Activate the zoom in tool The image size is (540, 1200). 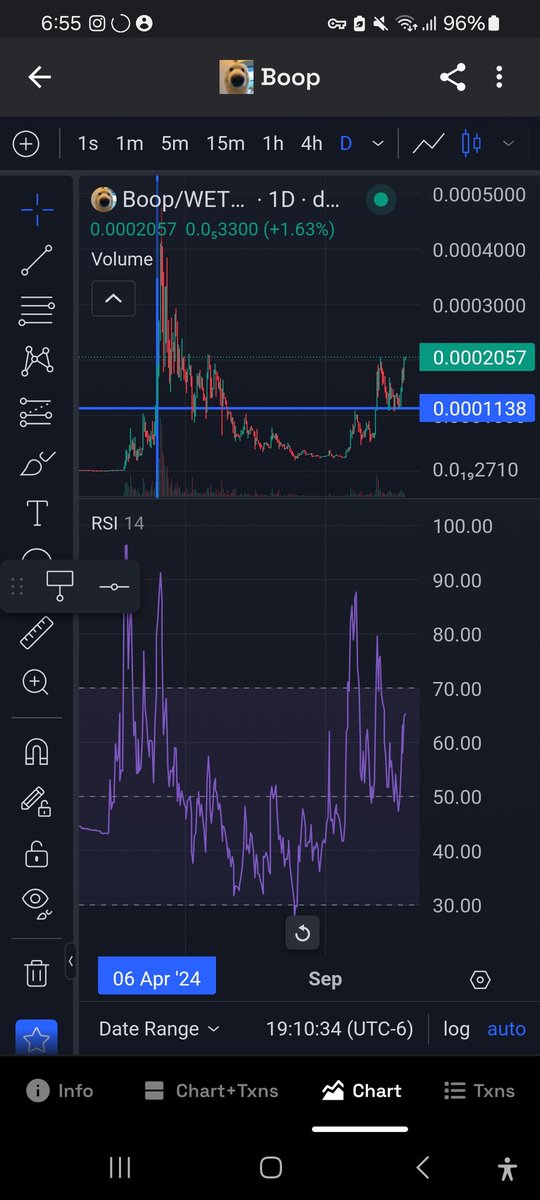coord(37,683)
